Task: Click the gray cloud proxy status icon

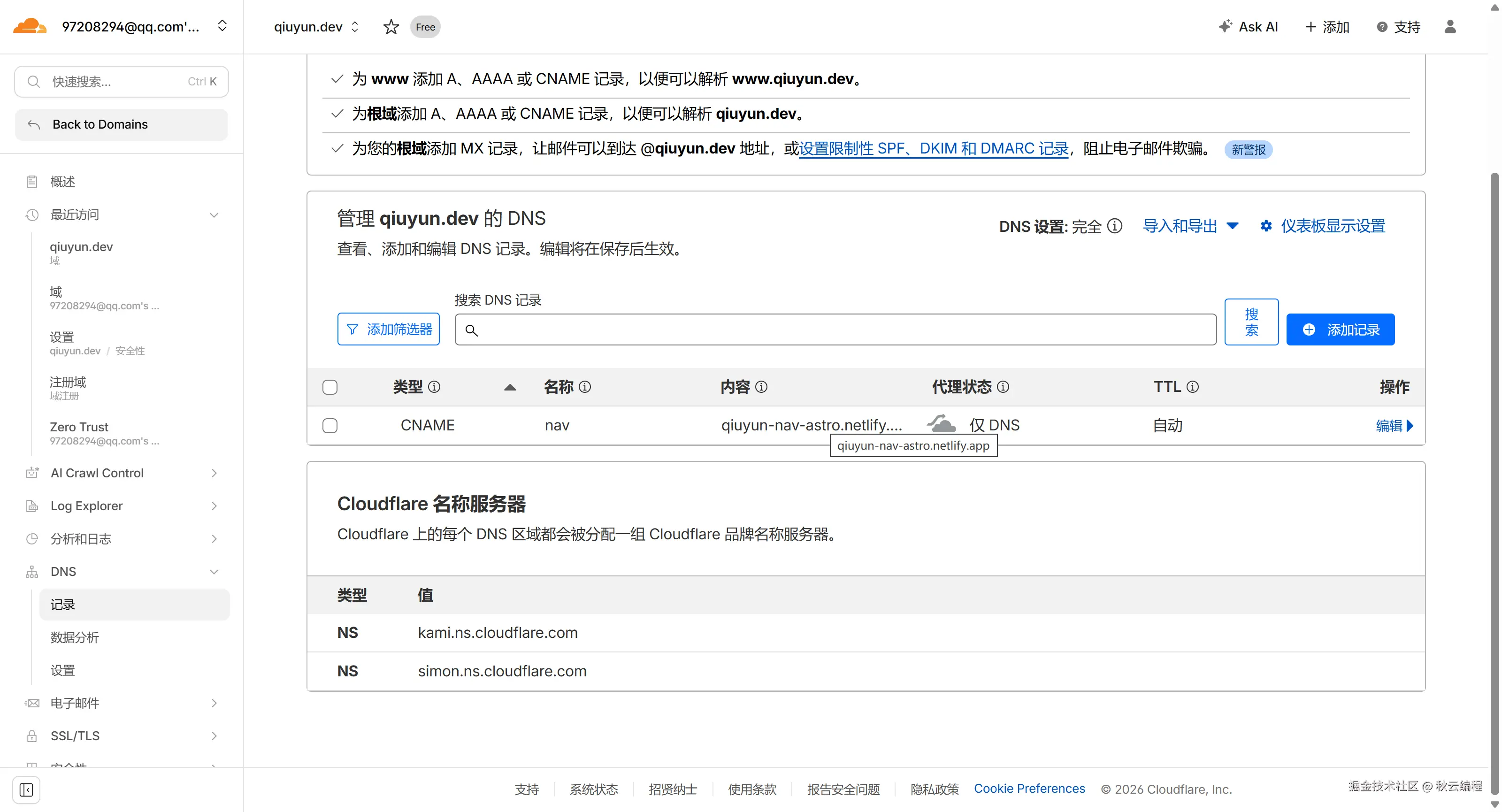Action: pos(941,424)
